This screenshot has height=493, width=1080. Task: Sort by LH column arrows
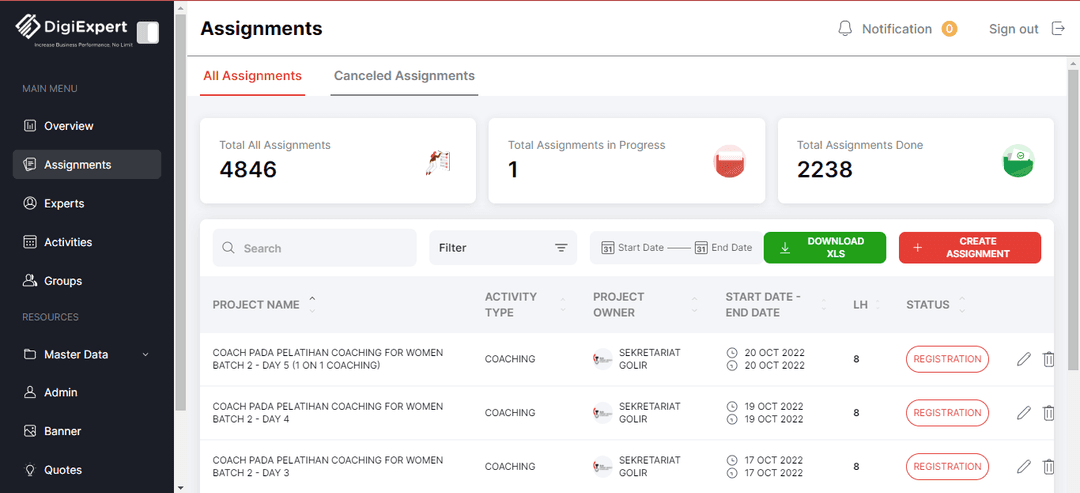tap(878, 304)
